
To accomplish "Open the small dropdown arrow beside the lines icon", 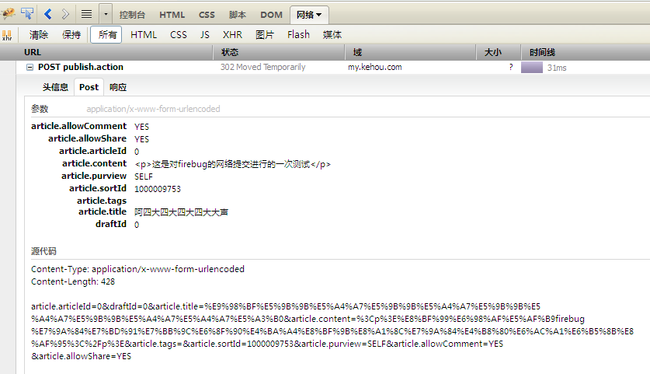I will 106,15.
